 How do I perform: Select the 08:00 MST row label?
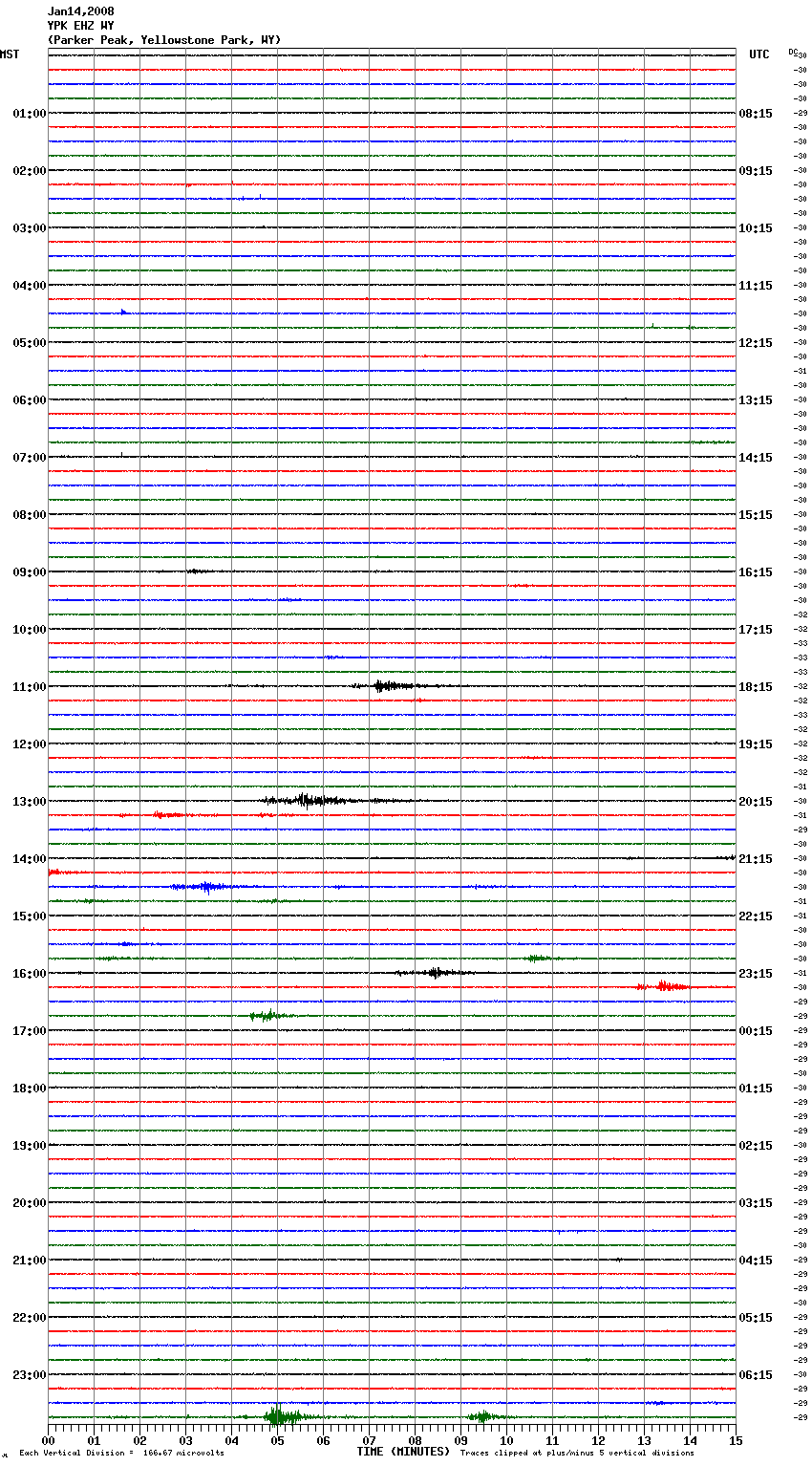coord(30,515)
